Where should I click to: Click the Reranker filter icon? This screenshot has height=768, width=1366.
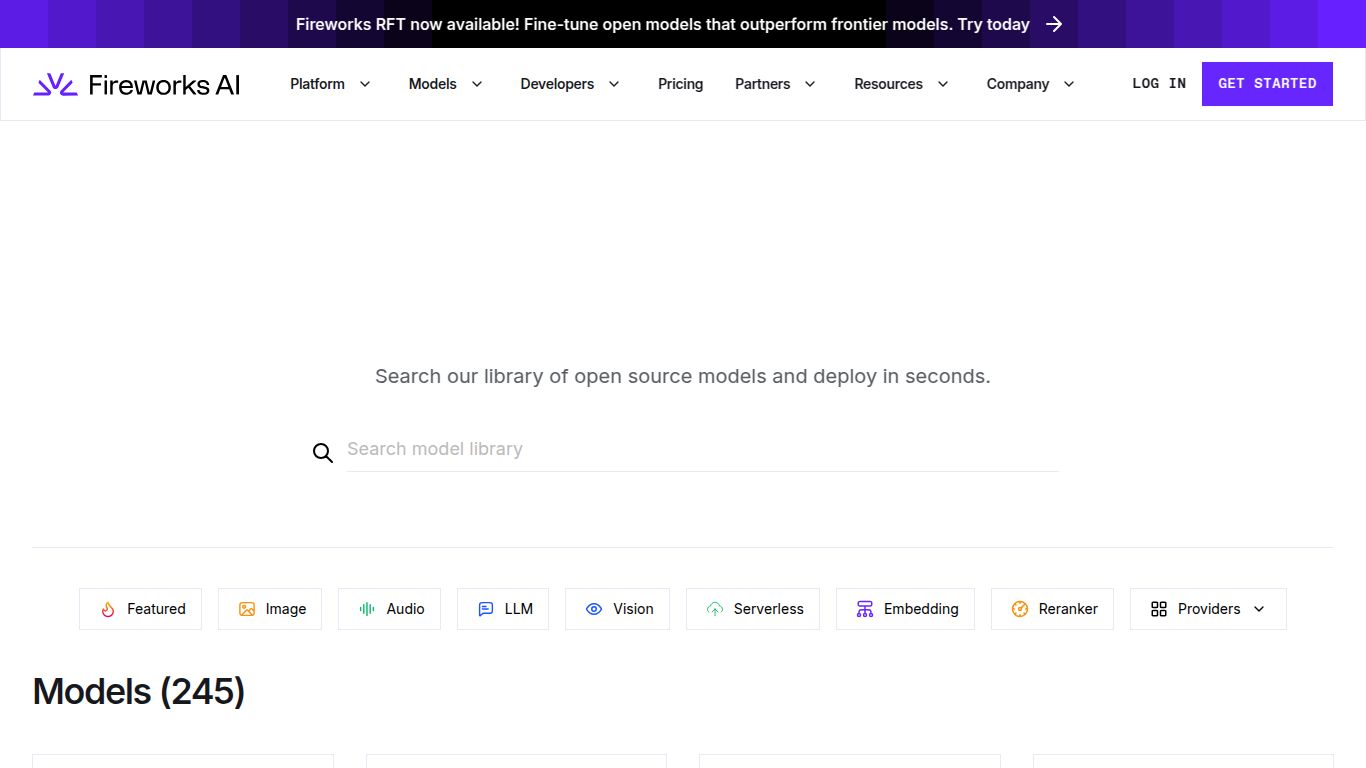coord(1020,609)
